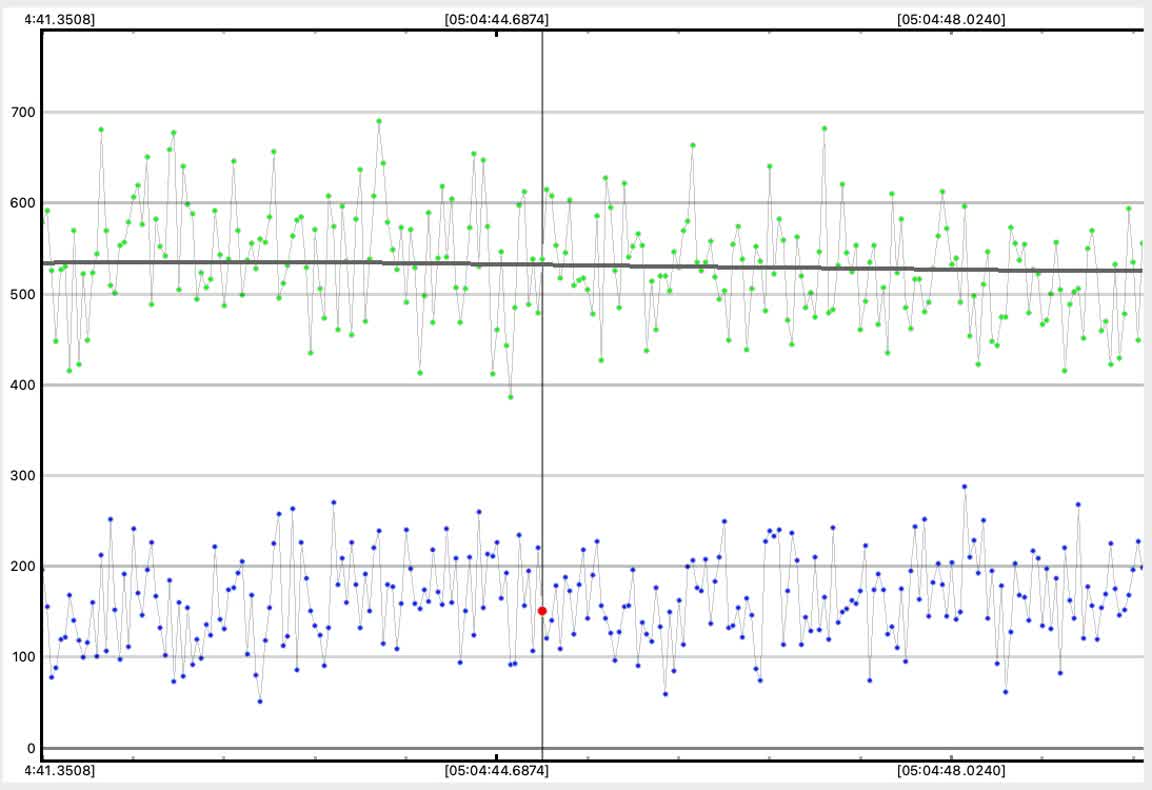The height and width of the screenshot is (790, 1152).
Task: Click the bottom [05:04:44.6874] timestamp label
Action: [x=496, y=771]
